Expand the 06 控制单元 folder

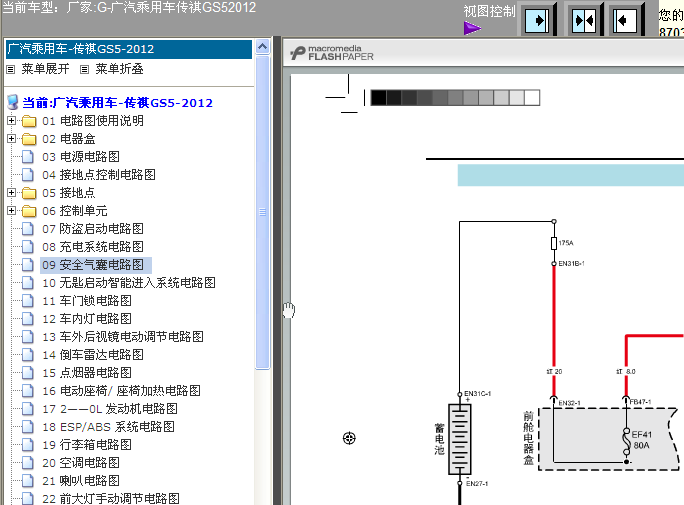tap(12, 211)
